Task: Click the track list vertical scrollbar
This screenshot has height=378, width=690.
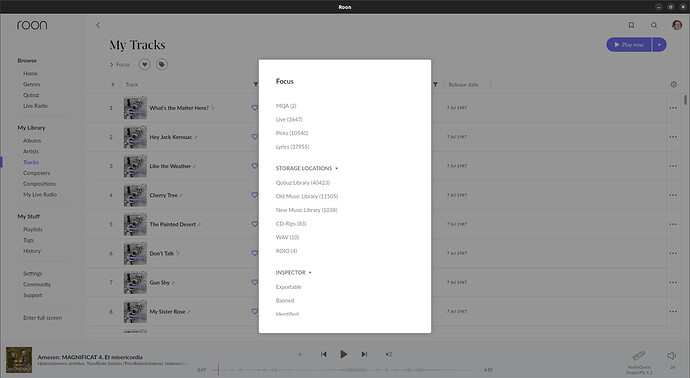Action: click(x=685, y=100)
